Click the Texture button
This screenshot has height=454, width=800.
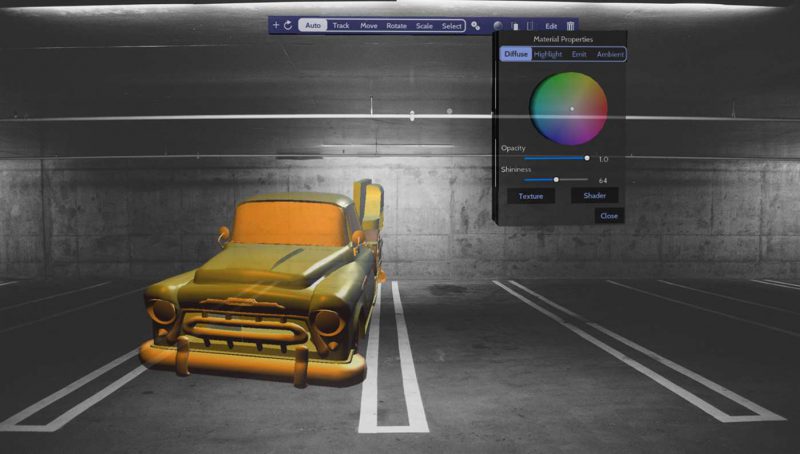pos(531,196)
